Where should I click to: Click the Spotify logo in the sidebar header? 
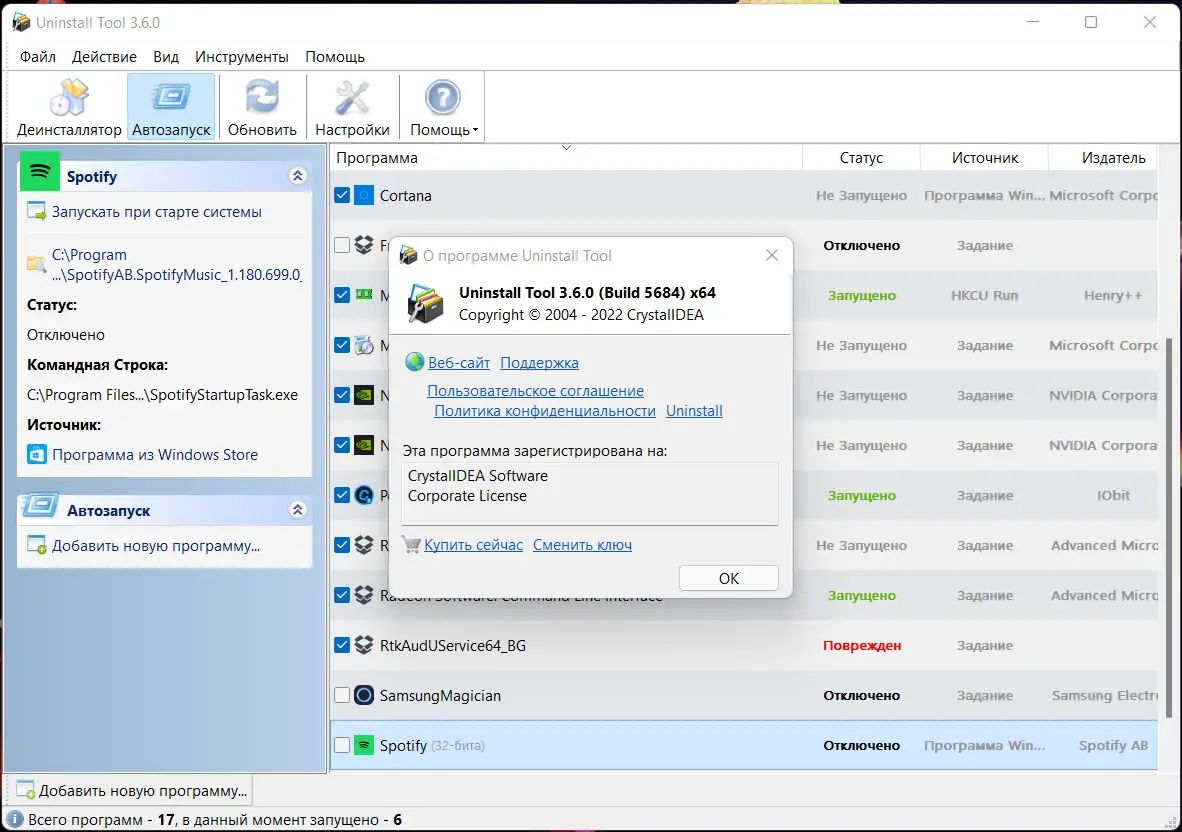click(x=39, y=171)
